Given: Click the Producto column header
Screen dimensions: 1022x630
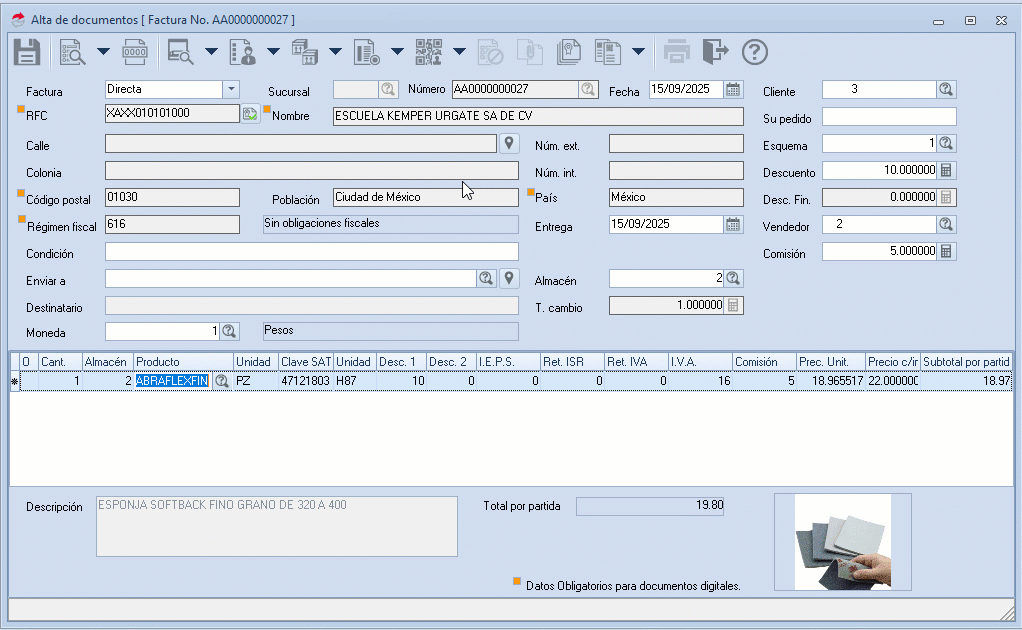Looking at the screenshot, I should click(183, 361).
